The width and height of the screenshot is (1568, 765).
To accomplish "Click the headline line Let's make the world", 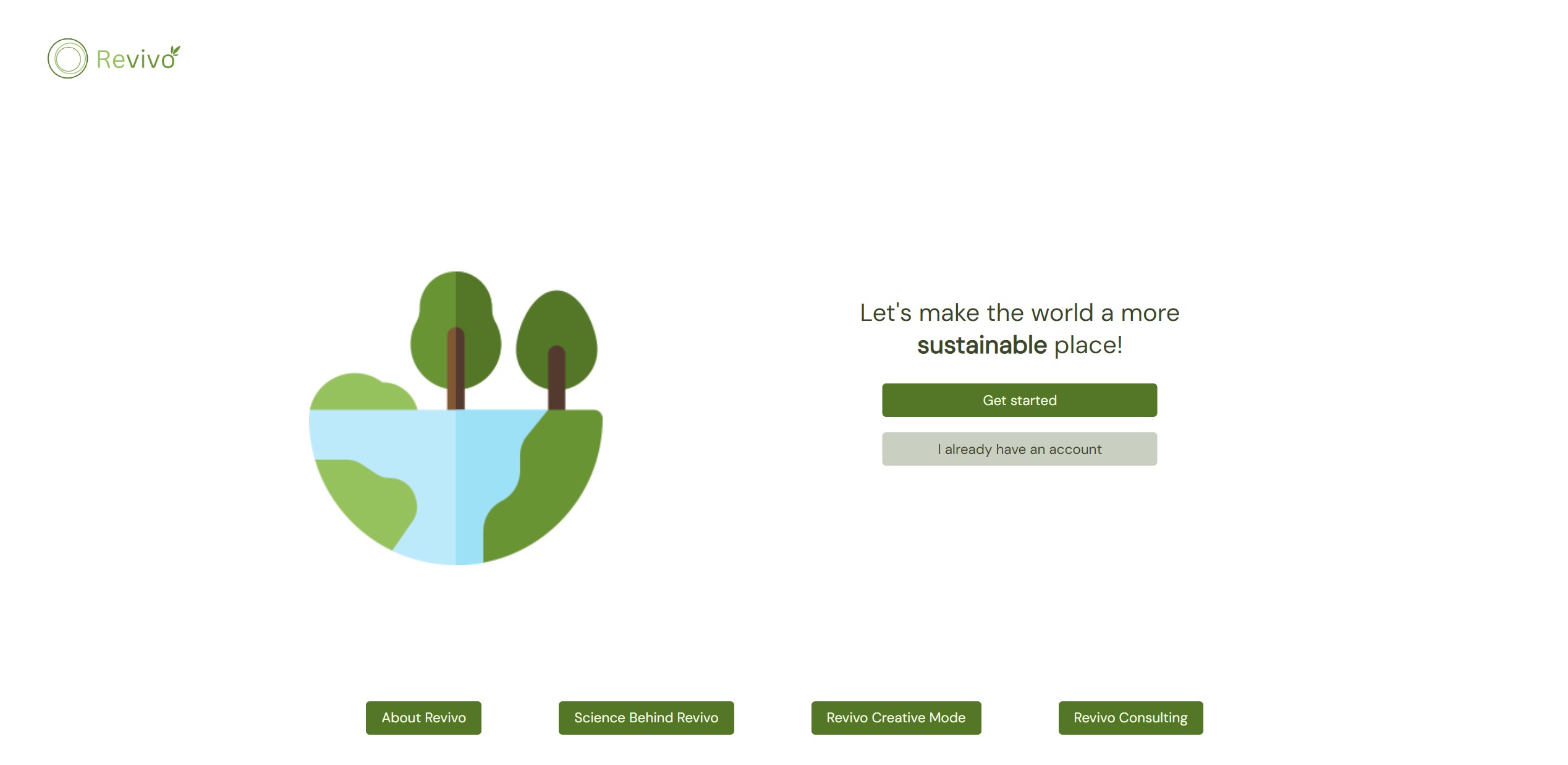I will pos(1019,313).
